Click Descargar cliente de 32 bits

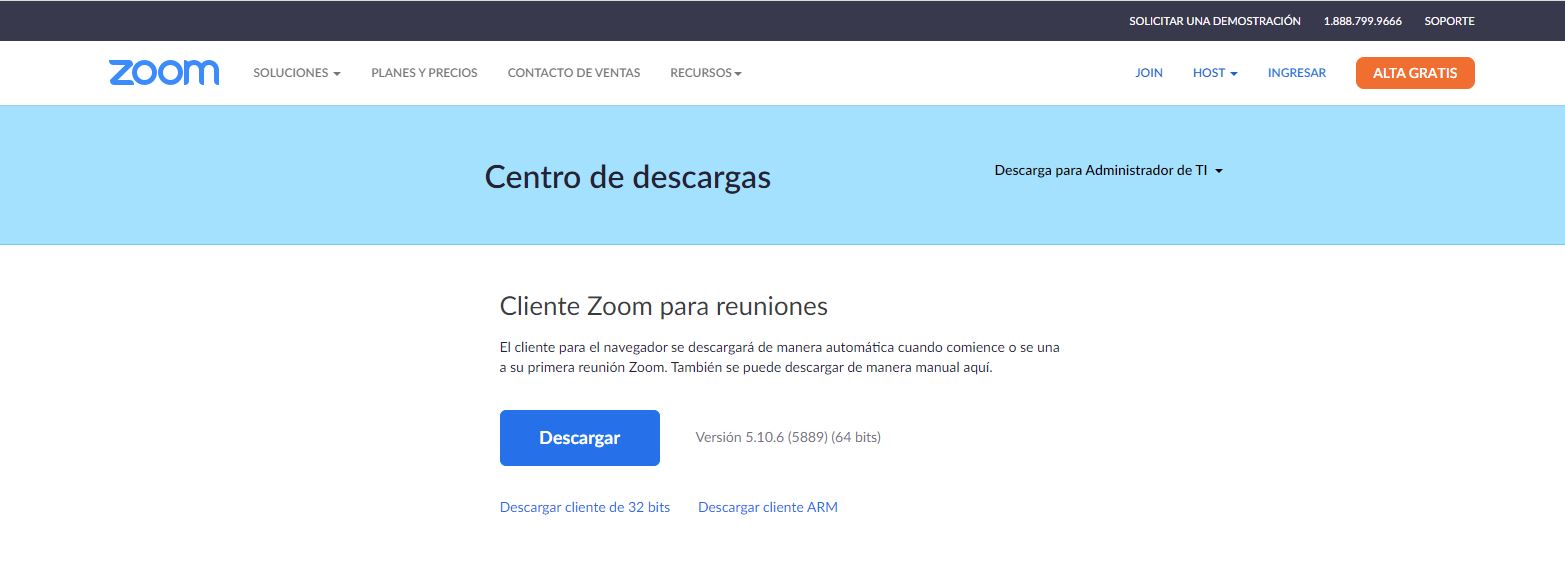(x=585, y=507)
